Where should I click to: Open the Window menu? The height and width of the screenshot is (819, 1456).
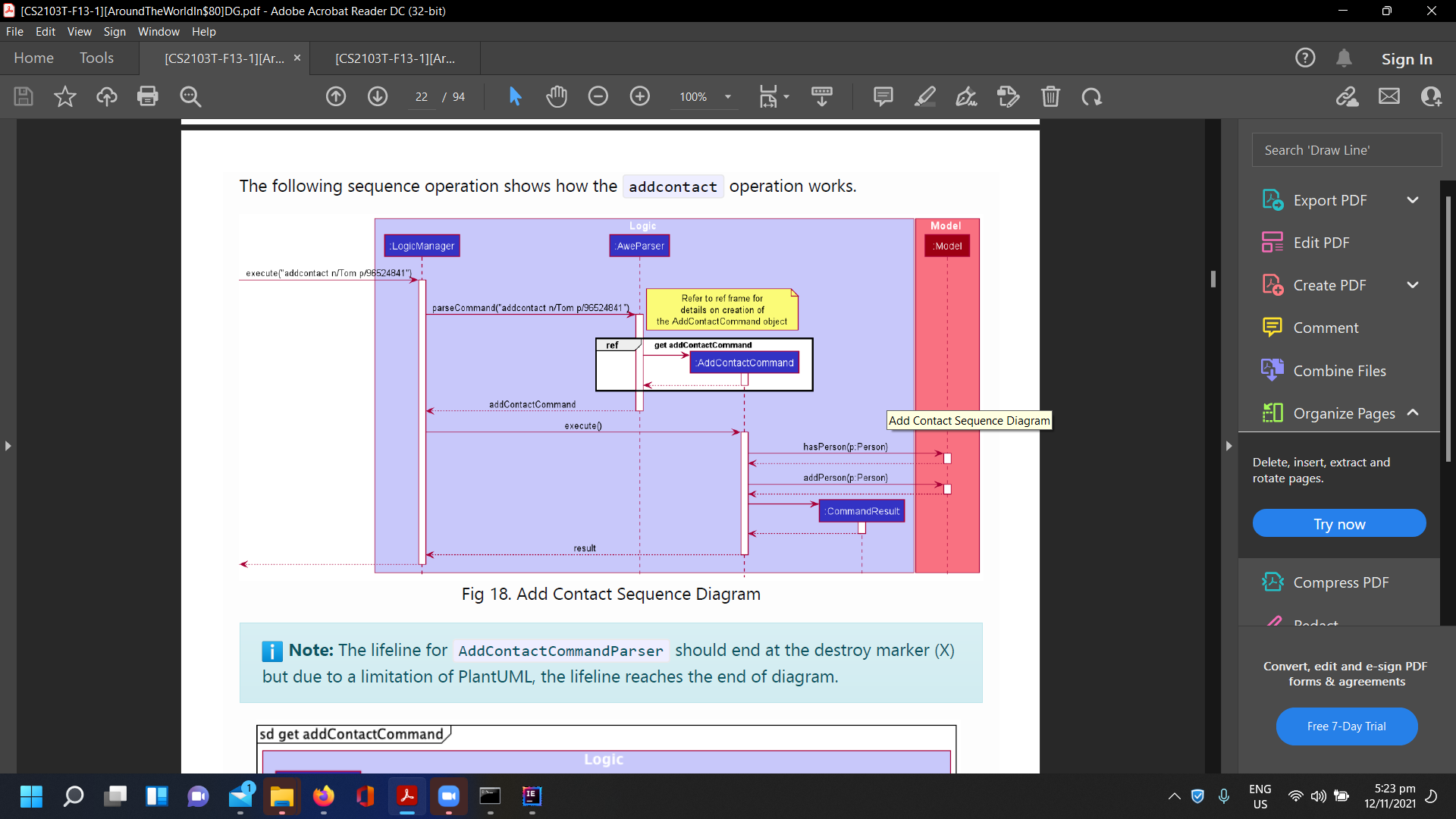point(158,32)
